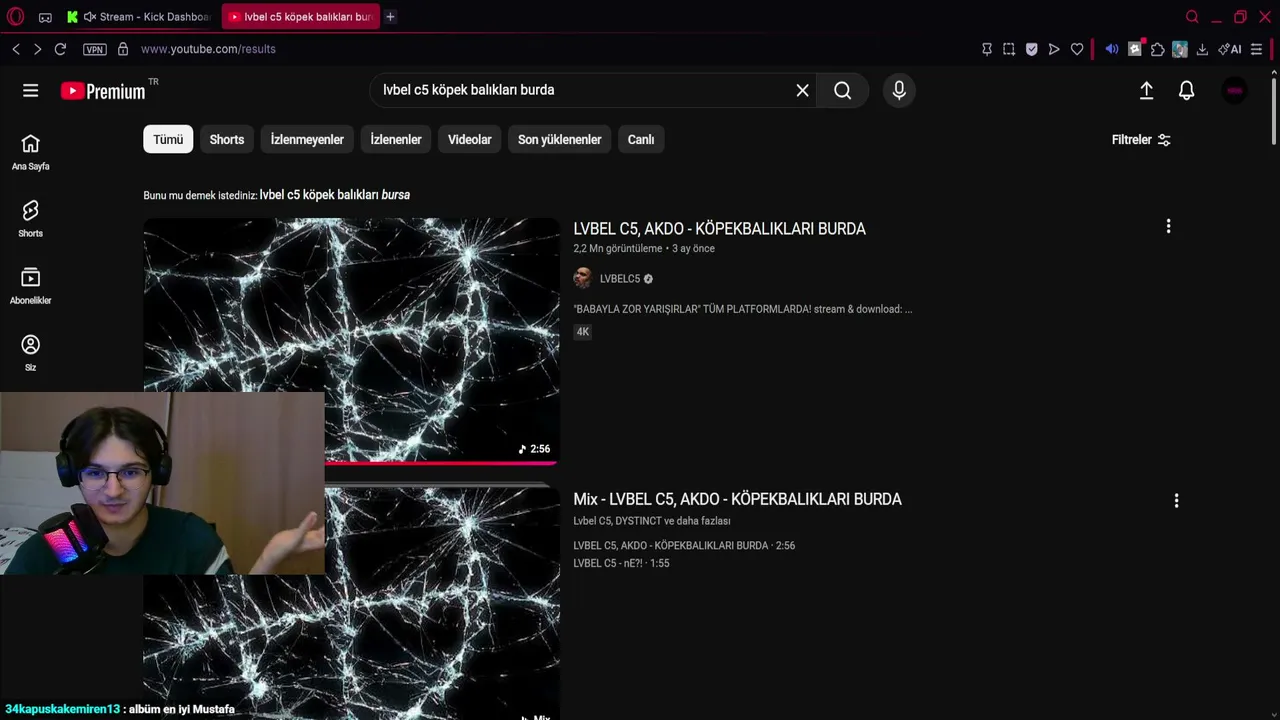This screenshot has width=1280, height=720.
Task: Open the Mix - LVBEL C5, AKDO title
Action: coord(737,499)
